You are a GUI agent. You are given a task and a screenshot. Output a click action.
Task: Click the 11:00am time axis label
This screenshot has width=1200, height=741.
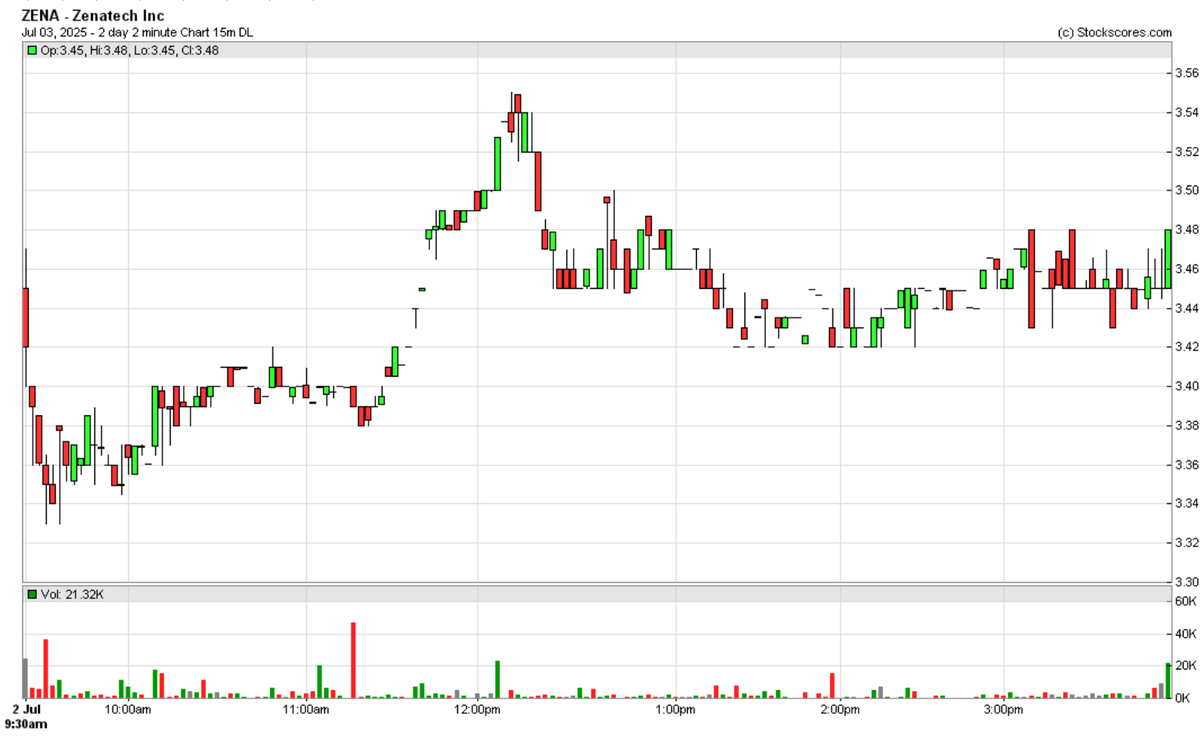[305, 709]
